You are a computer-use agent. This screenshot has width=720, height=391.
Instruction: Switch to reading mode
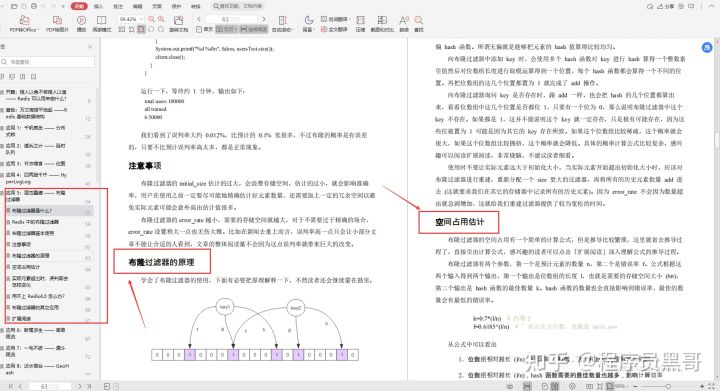coord(101,23)
